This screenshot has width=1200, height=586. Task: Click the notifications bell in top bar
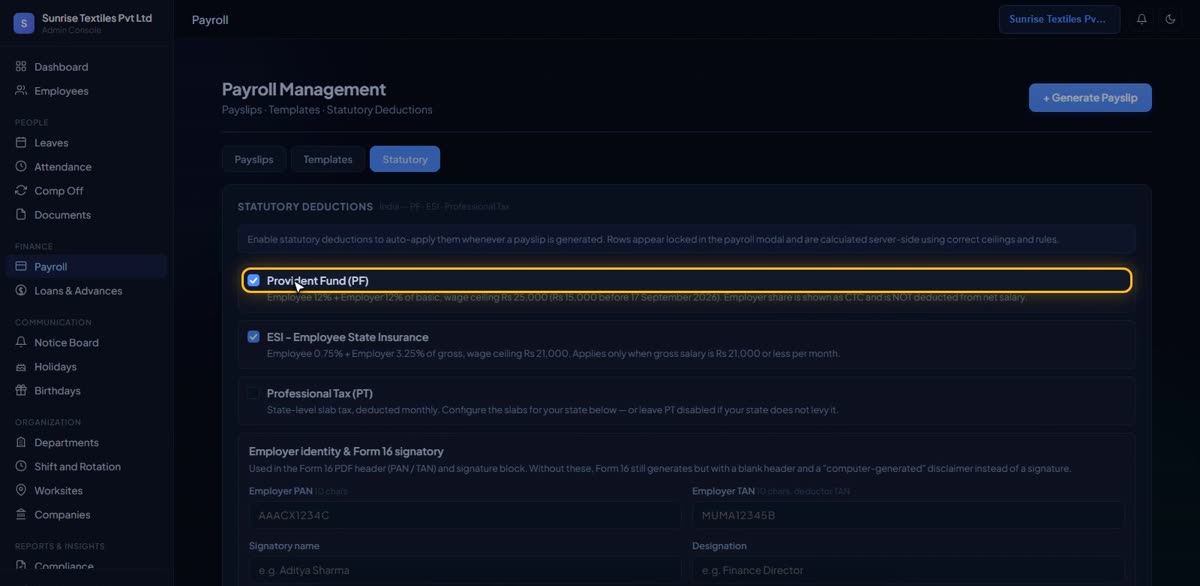(1142, 19)
